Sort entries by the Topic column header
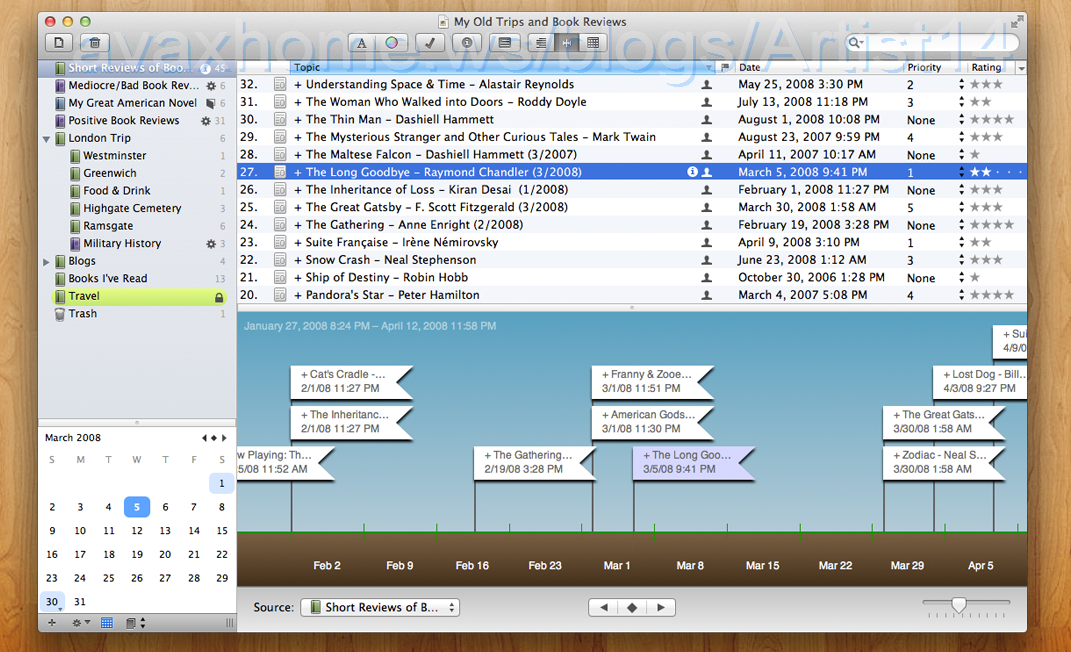This screenshot has width=1071, height=652. click(503, 68)
